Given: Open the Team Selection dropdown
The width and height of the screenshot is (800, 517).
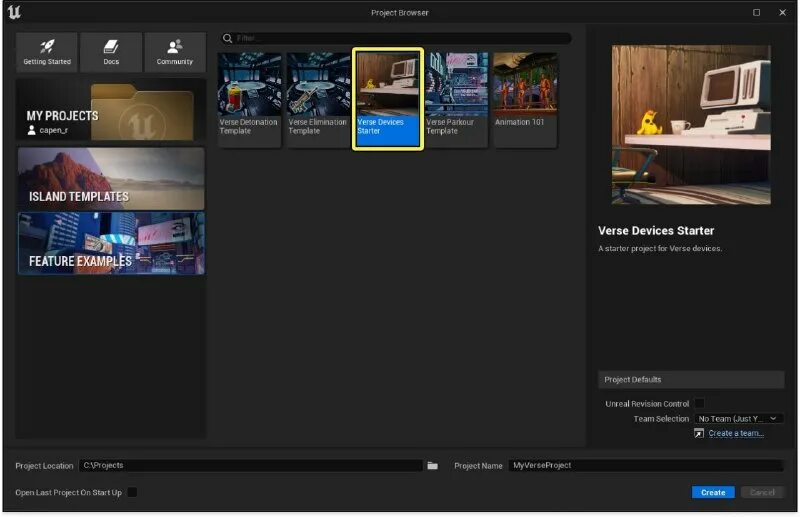Looking at the screenshot, I should [x=738, y=418].
